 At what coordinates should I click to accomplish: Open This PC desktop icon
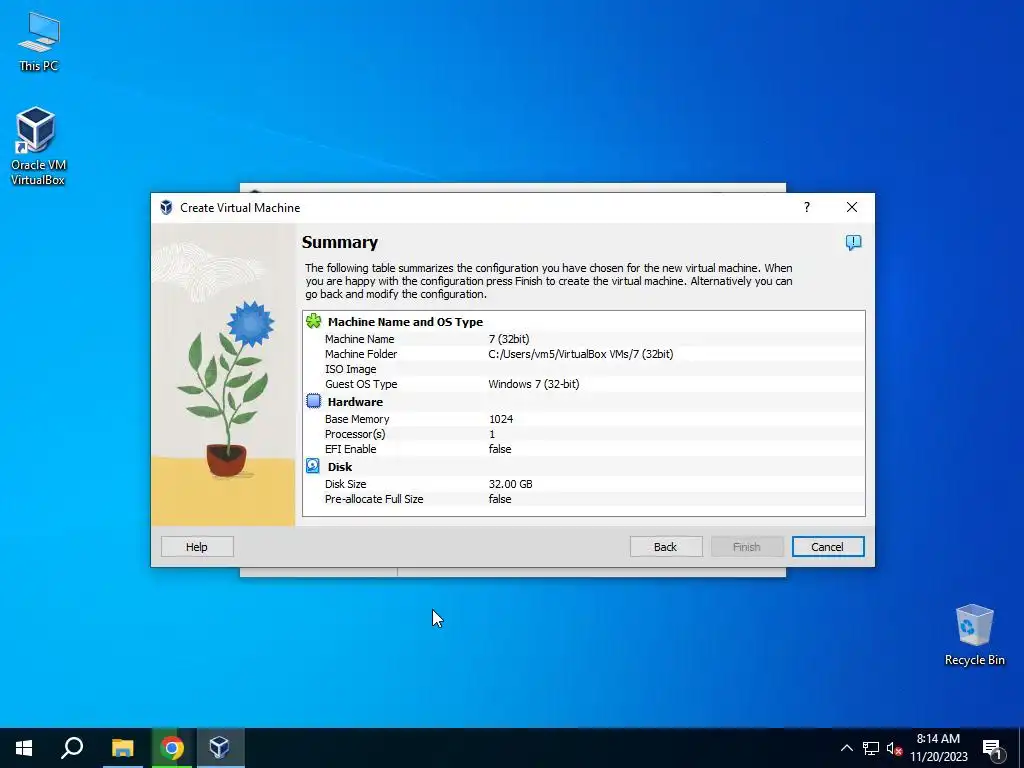39,42
